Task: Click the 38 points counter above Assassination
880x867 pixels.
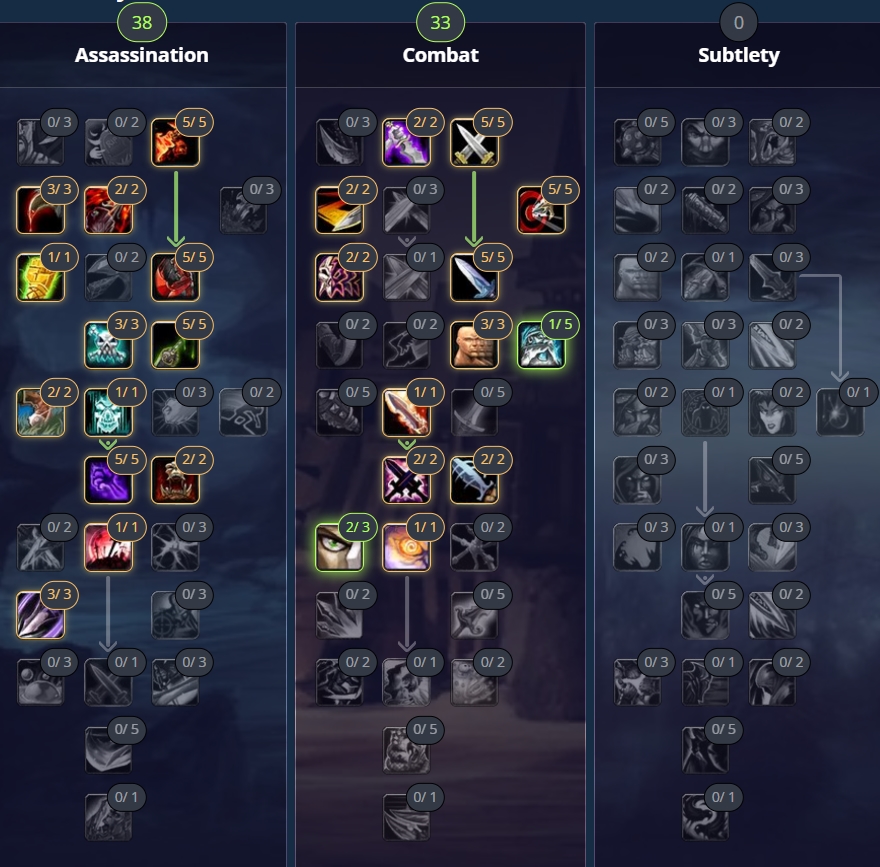Action: click(142, 22)
